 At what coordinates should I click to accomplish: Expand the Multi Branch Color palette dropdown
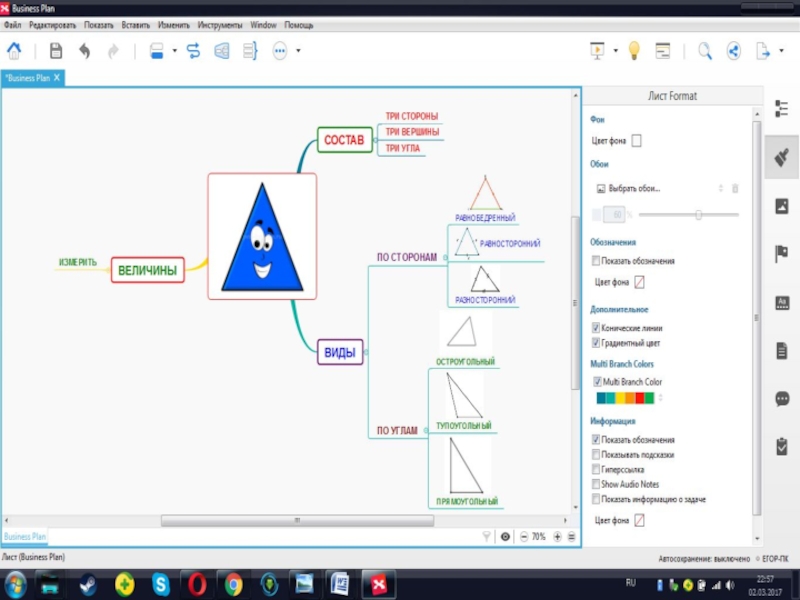659,398
